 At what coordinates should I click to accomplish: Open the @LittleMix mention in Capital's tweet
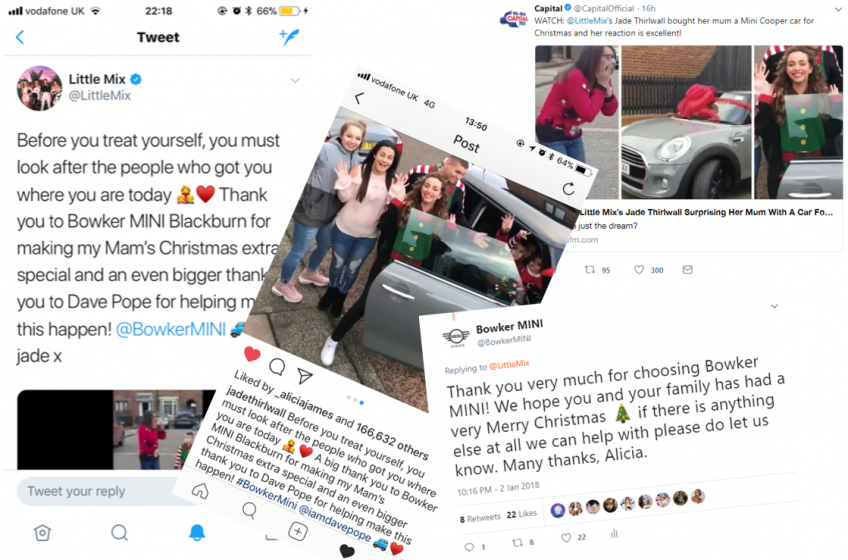pyautogui.click(x=586, y=21)
